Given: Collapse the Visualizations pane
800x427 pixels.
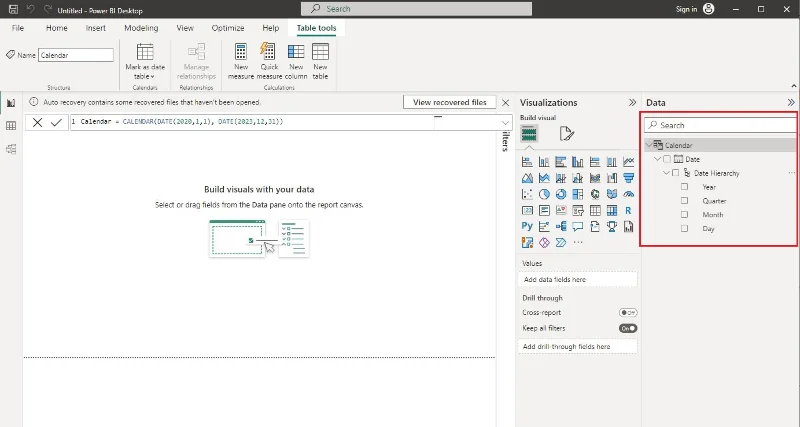Looking at the screenshot, I should tap(632, 103).
